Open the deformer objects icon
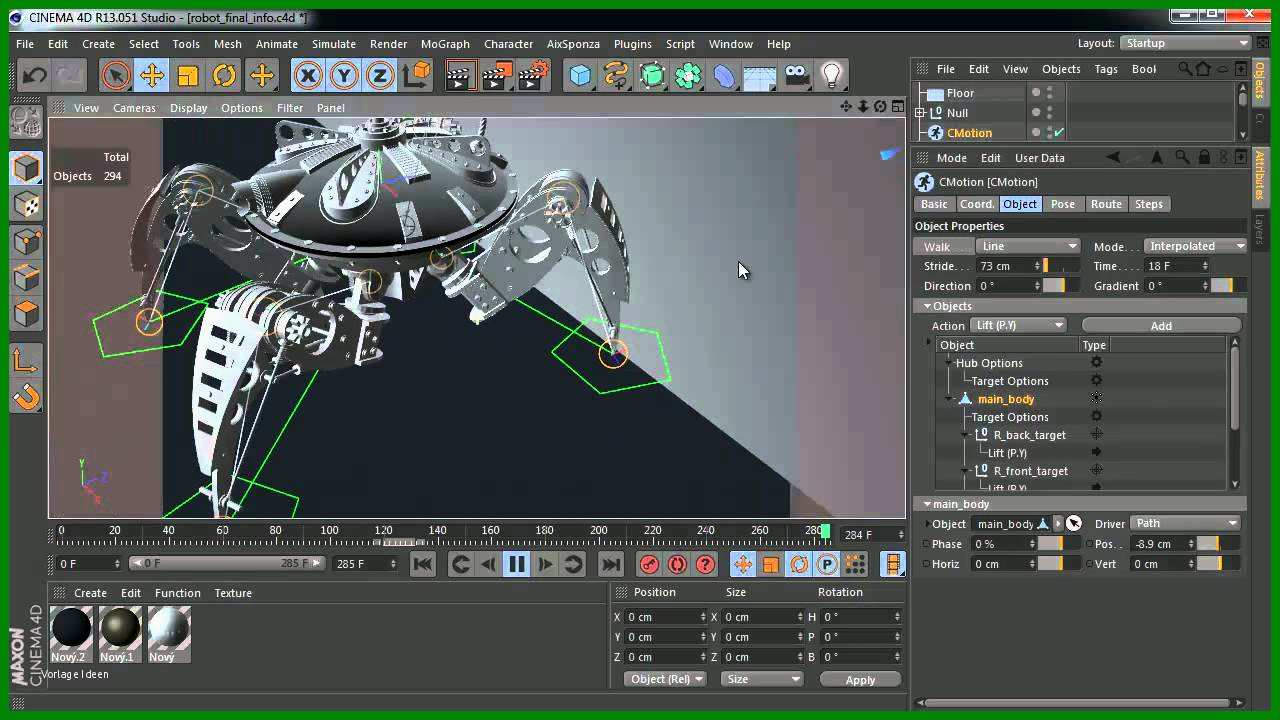 [x=724, y=75]
